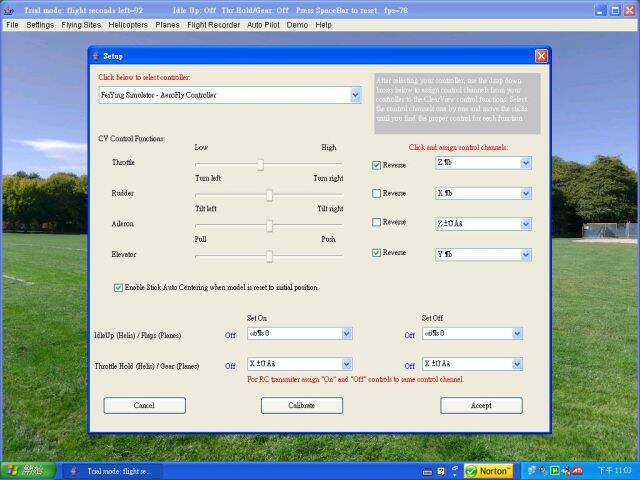The height and width of the screenshot is (480, 640).
Task: Expand the Elevator control channel dropdown
Action: (x=526, y=255)
